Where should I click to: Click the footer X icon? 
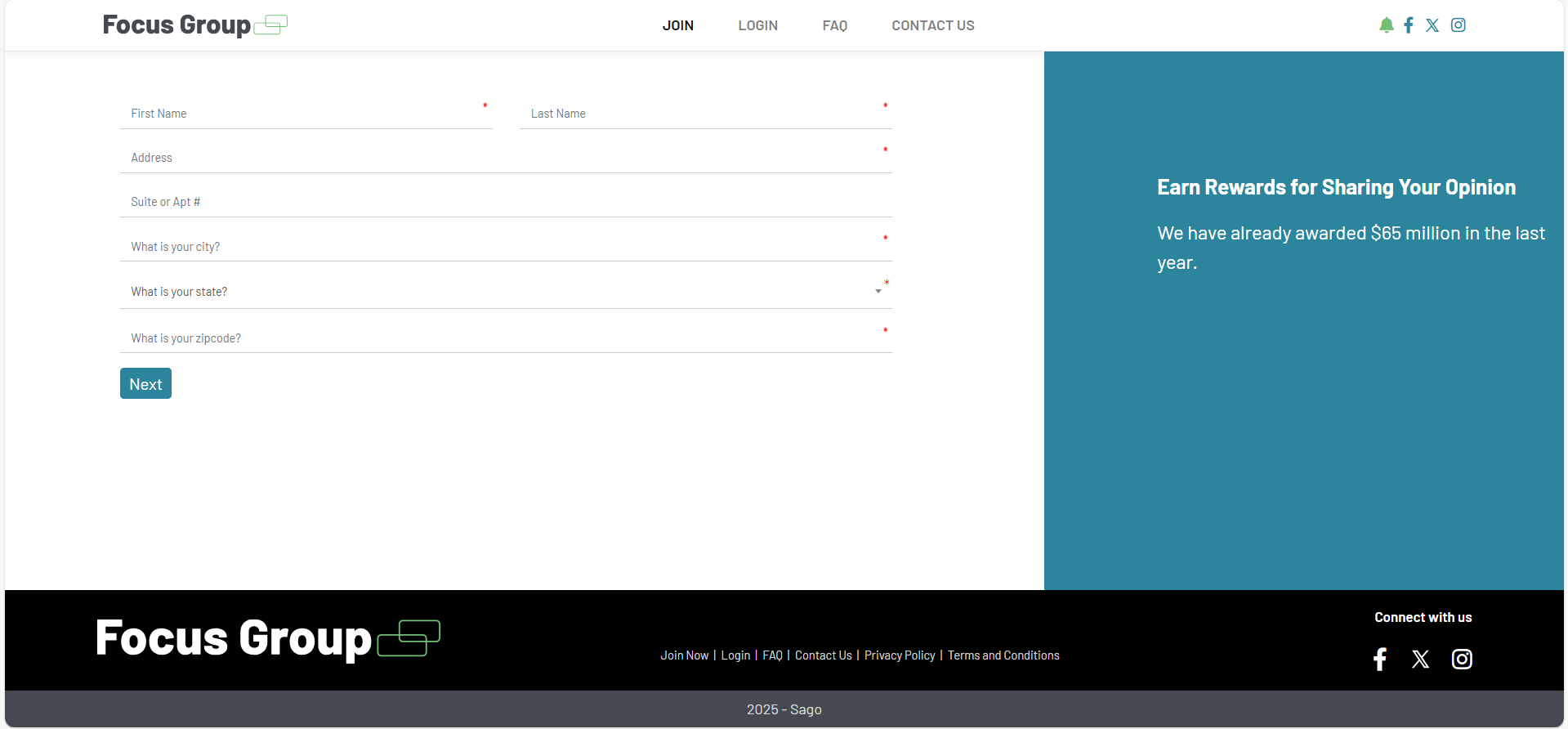[x=1421, y=660]
